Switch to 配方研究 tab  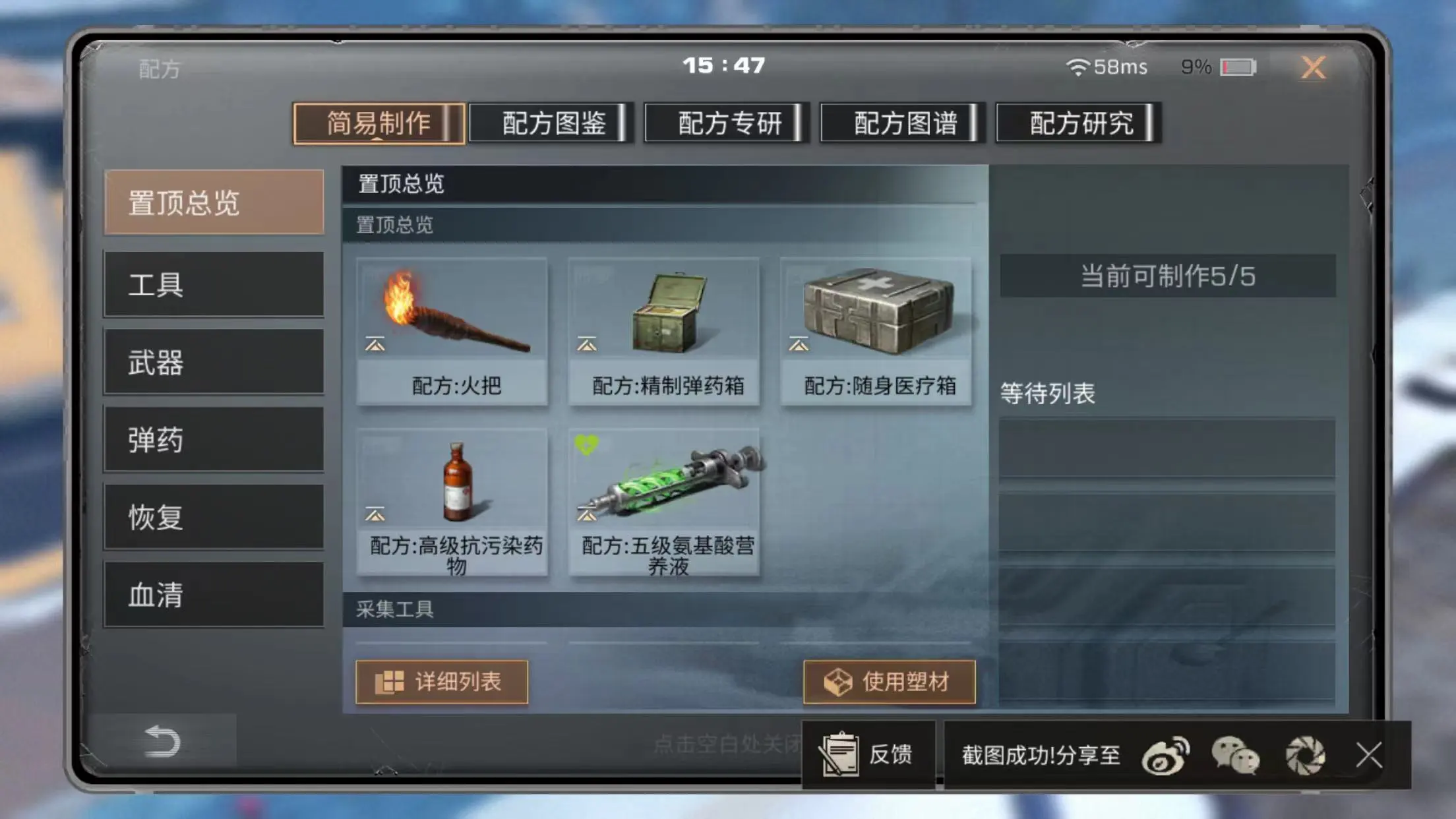1080,123
